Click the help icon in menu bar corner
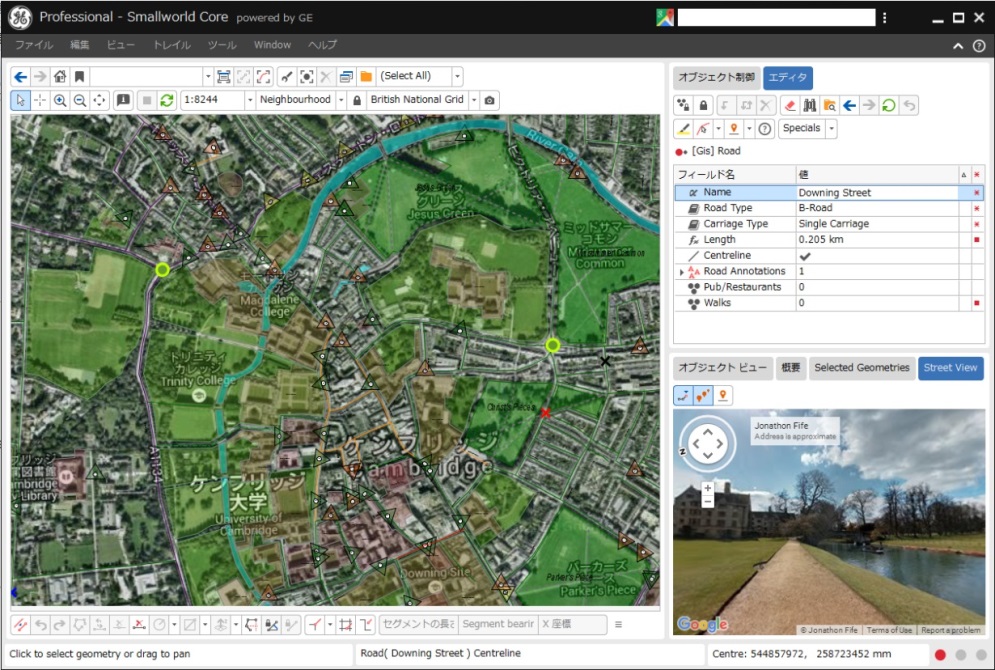 pyautogui.click(x=979, y=46)
